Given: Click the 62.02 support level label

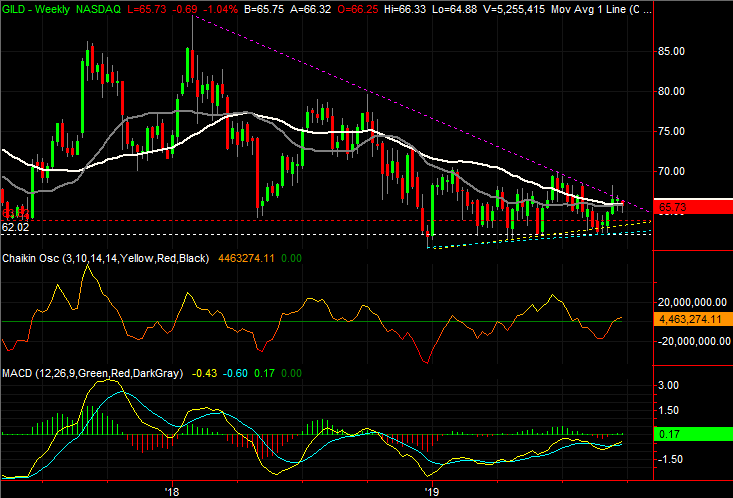Looking at the screenshot, I should click(15, 228).
